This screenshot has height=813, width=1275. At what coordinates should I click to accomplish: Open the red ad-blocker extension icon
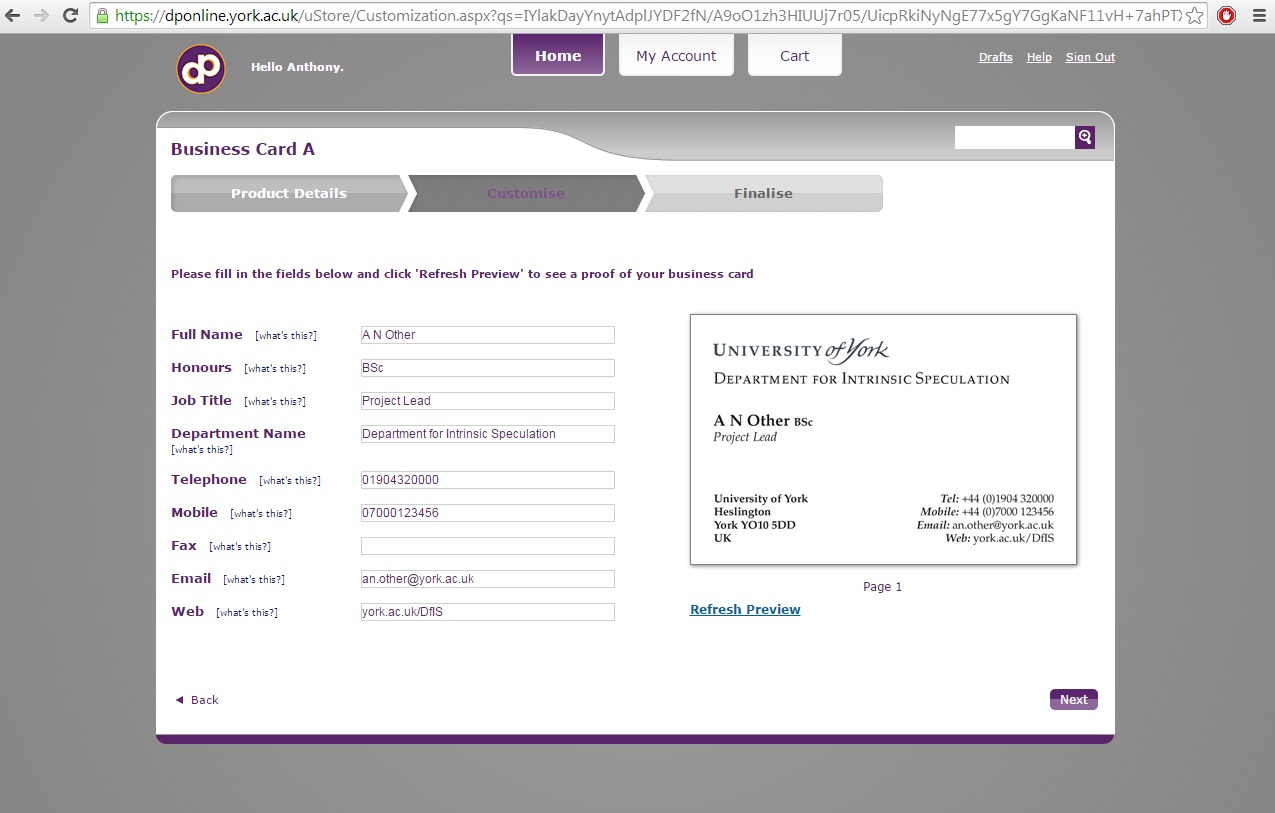tap(1226, 16)
